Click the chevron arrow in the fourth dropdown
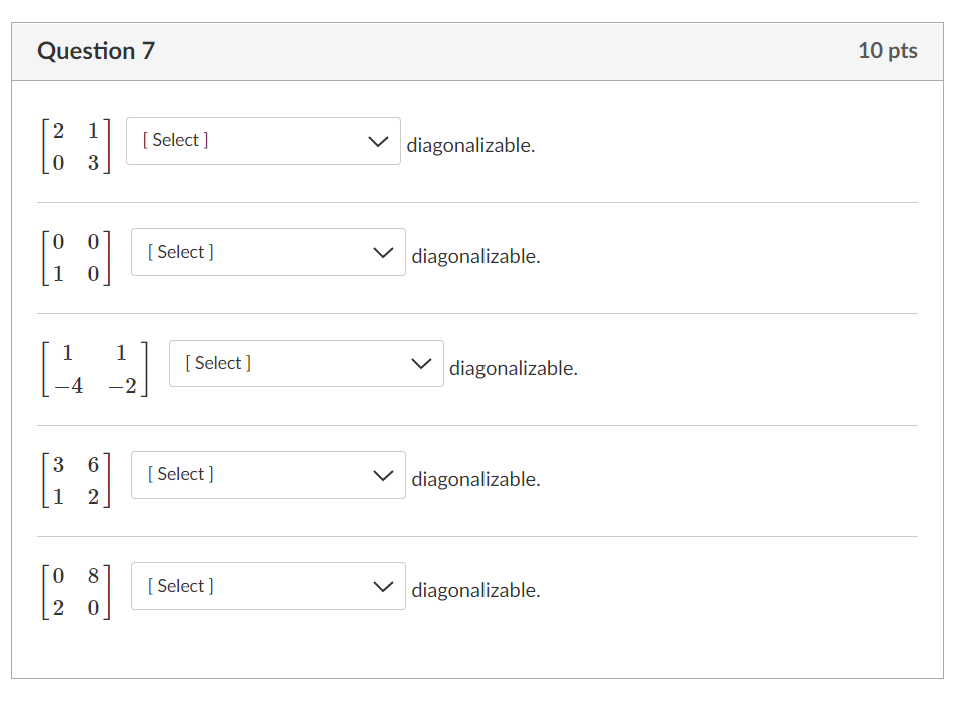This screenshot has height=710, width=965. 383,476
